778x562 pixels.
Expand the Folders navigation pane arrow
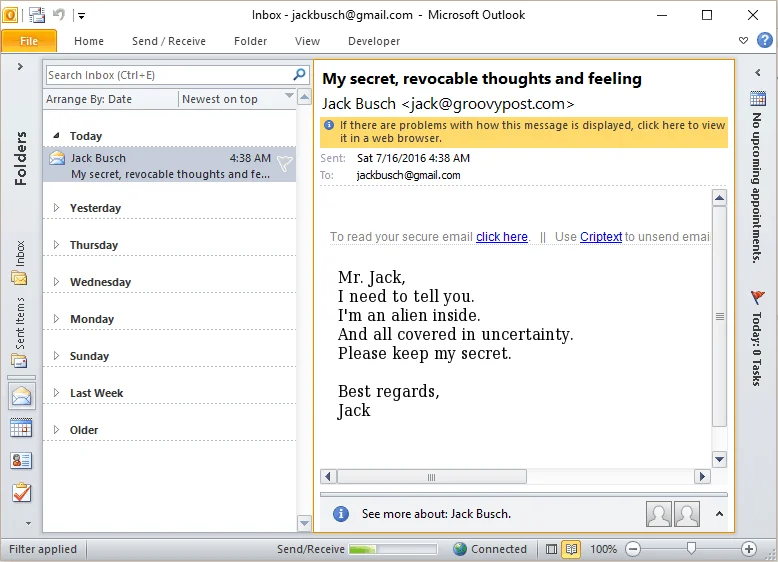tap(20, 66)
